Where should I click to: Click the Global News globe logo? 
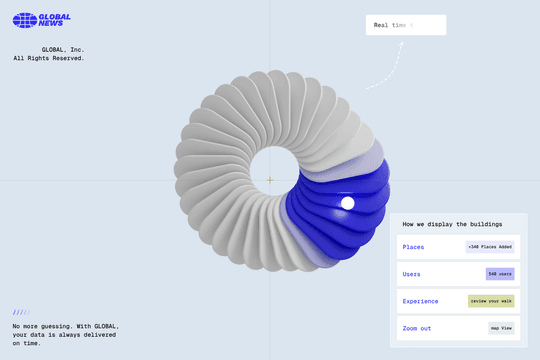pos(25,20)
